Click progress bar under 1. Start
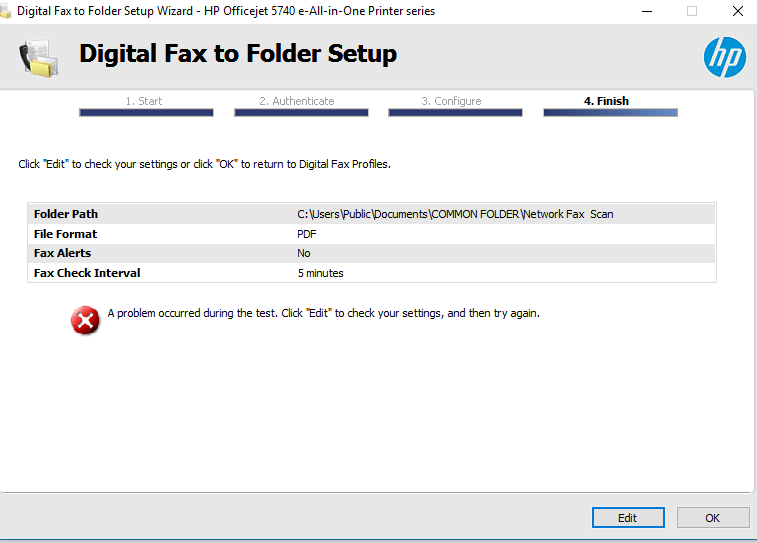The width and height of the screenshot is (757, 543). [146, 112]
